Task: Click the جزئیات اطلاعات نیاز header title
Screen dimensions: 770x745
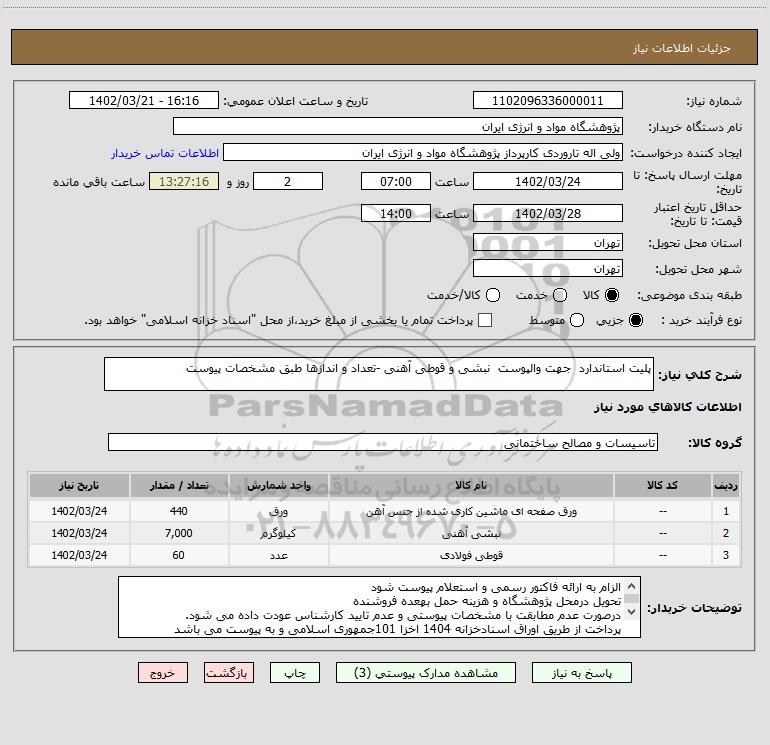Action: pos(681,48)
